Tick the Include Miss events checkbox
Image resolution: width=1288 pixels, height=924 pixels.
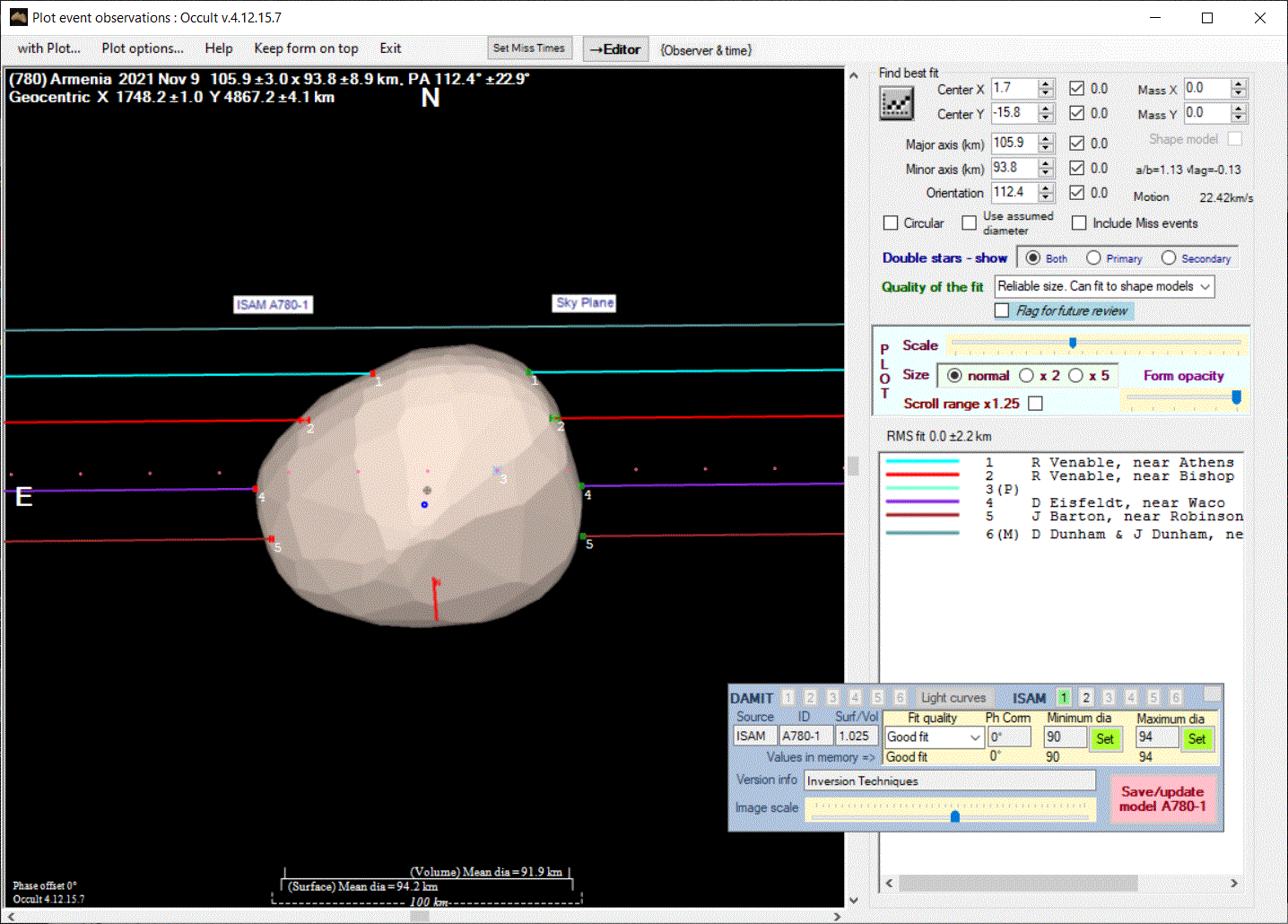pyautogui.click(x=1079, y=223)
